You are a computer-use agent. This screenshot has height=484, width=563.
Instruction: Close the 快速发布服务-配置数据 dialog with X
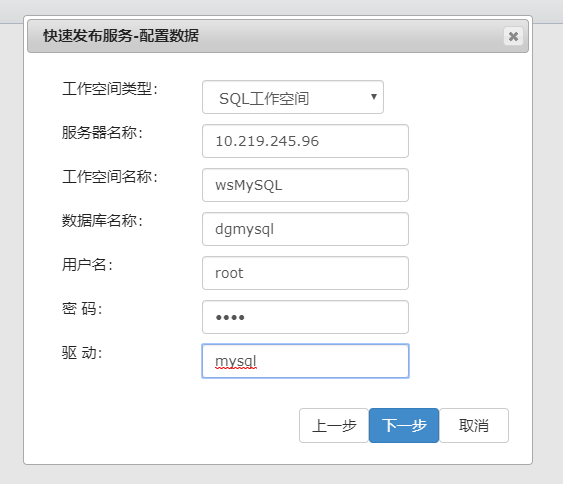pyautogui.click(x=513, y=36)
